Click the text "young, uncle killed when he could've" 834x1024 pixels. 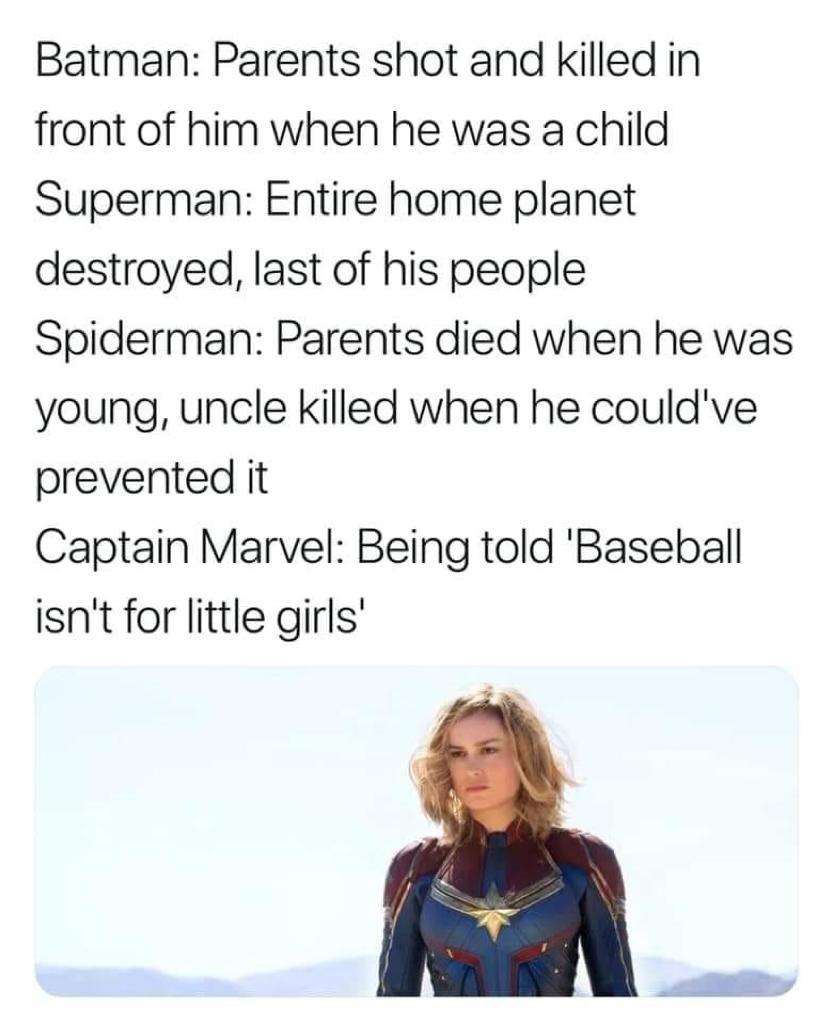(396, 409)
